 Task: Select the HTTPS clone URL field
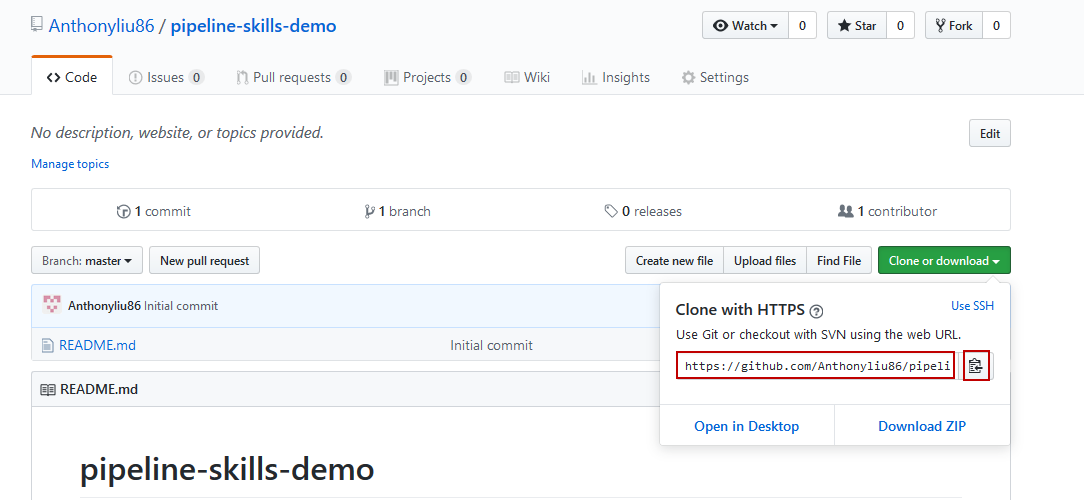pos(816,367)
